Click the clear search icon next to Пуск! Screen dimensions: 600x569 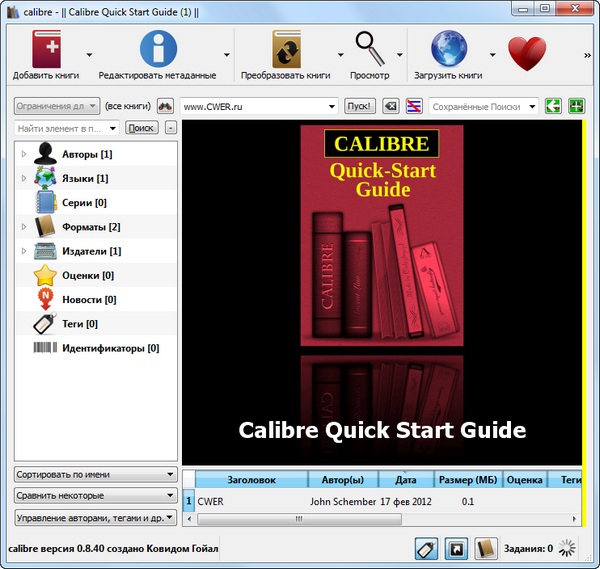click(390, 106)
